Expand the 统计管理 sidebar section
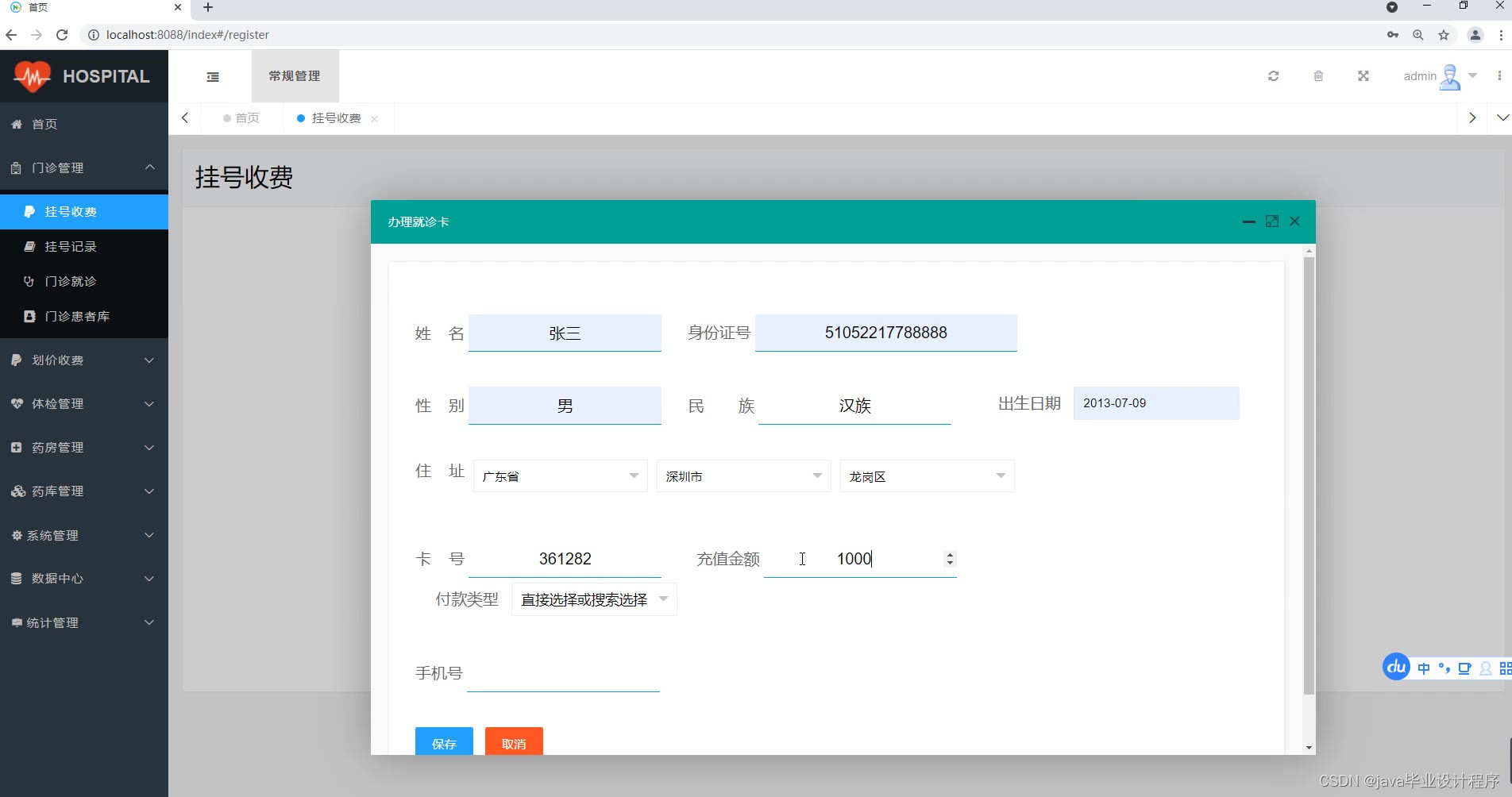Viewport: 1512px width, 797px height. tap(84, 623)
